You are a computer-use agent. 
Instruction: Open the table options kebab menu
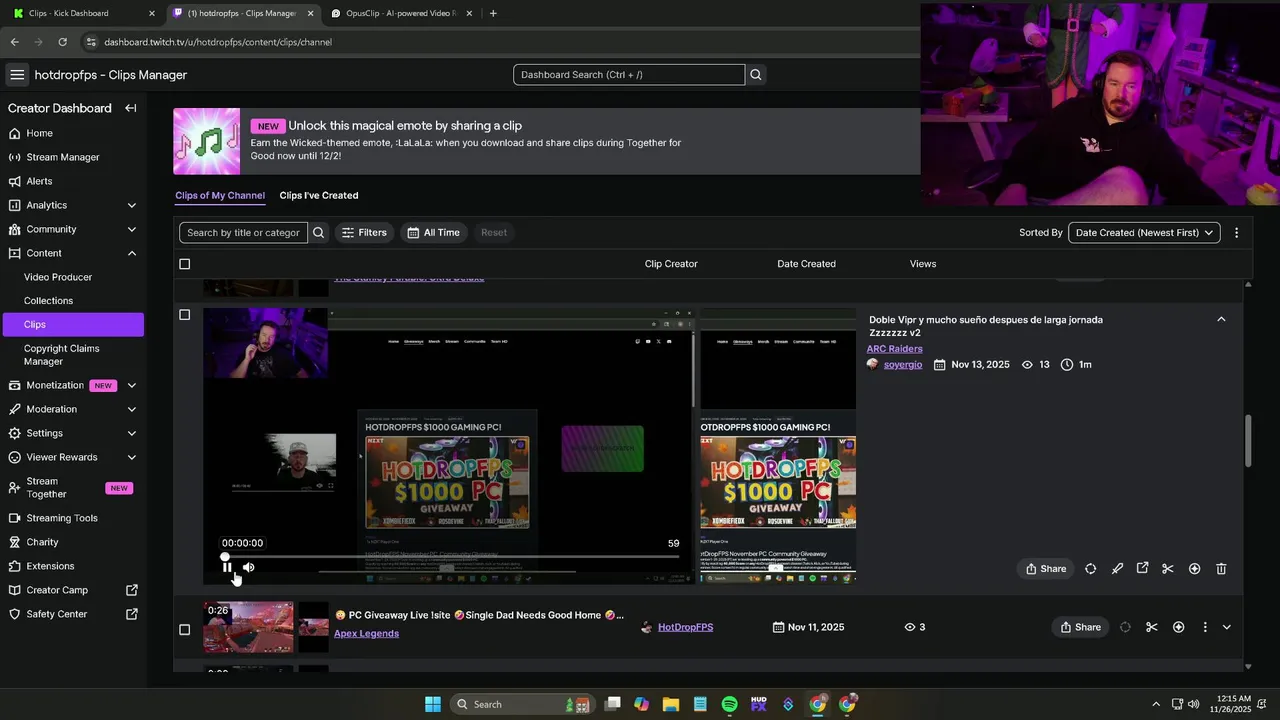point(1236,233)
